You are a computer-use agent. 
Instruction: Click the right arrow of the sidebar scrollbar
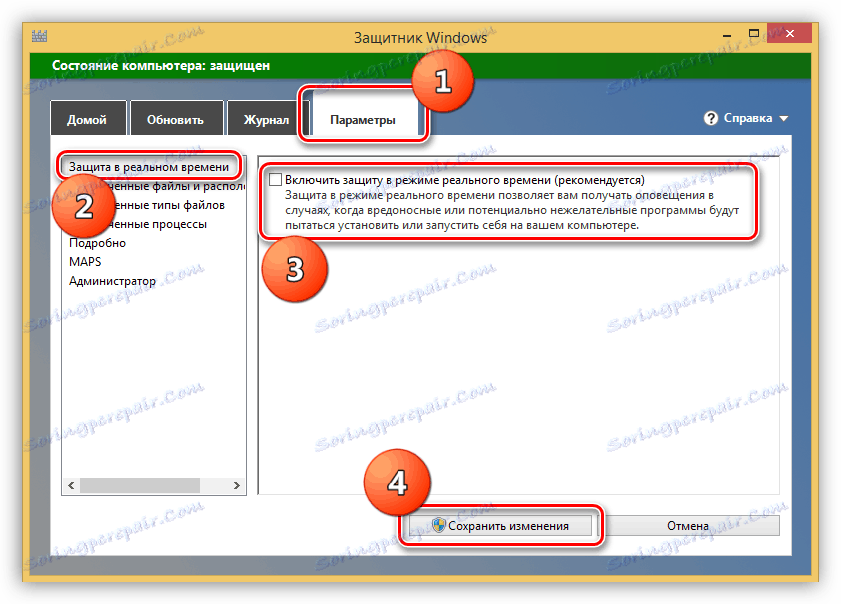click(237, 485)
